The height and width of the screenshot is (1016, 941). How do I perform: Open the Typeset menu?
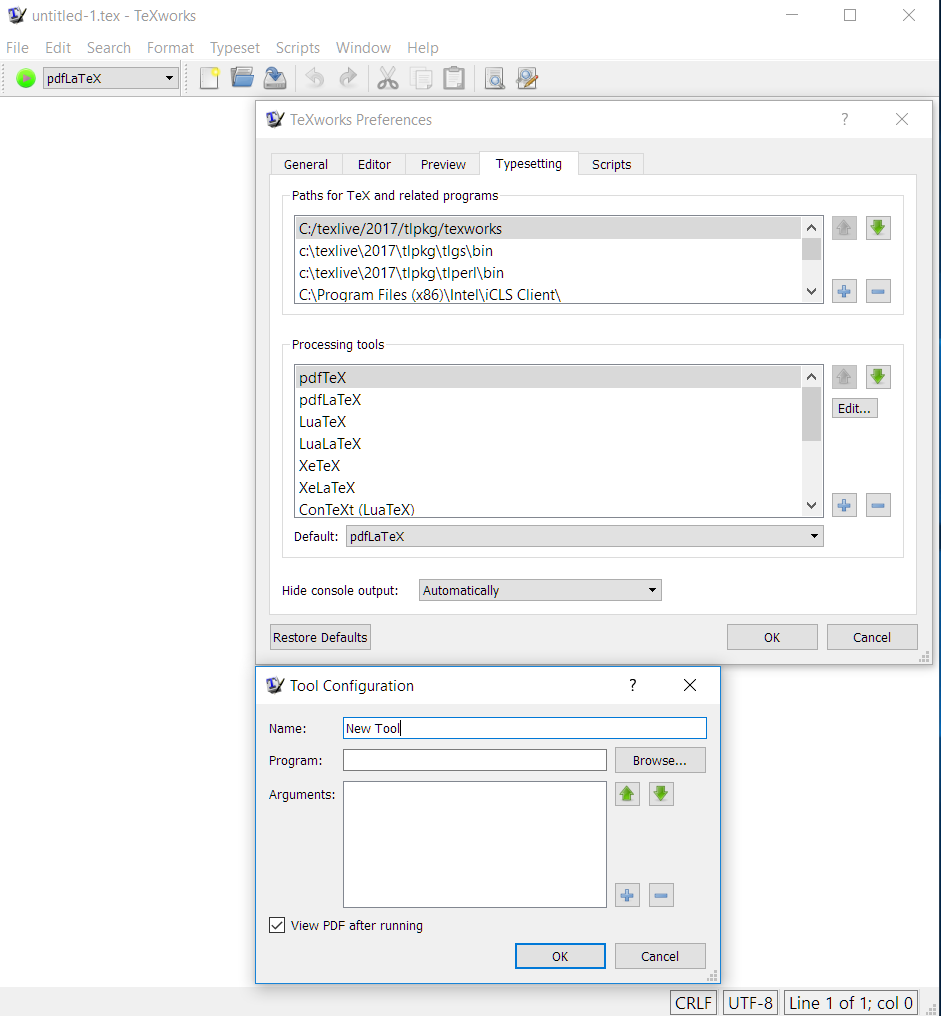pos(235,48)
